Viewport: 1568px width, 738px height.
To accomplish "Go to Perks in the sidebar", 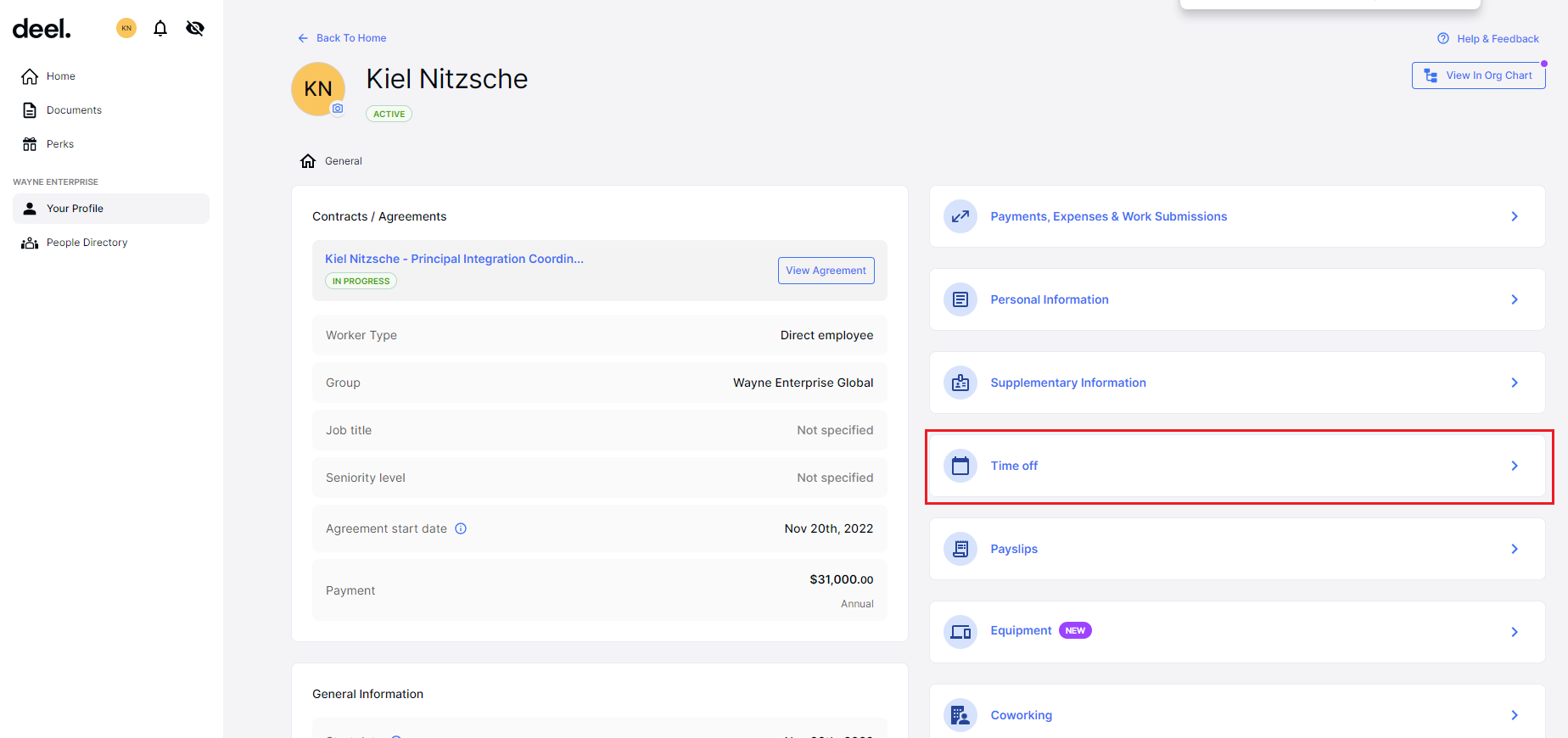I will (59, 144).
